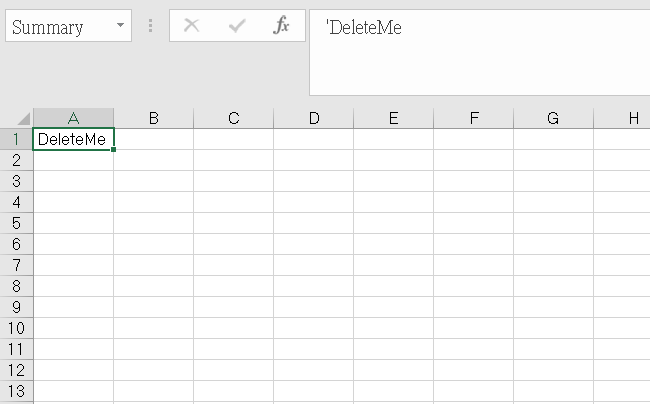Screen dimensions: 650x404
Task: Select row 7 header
Action: pos(16,265)
